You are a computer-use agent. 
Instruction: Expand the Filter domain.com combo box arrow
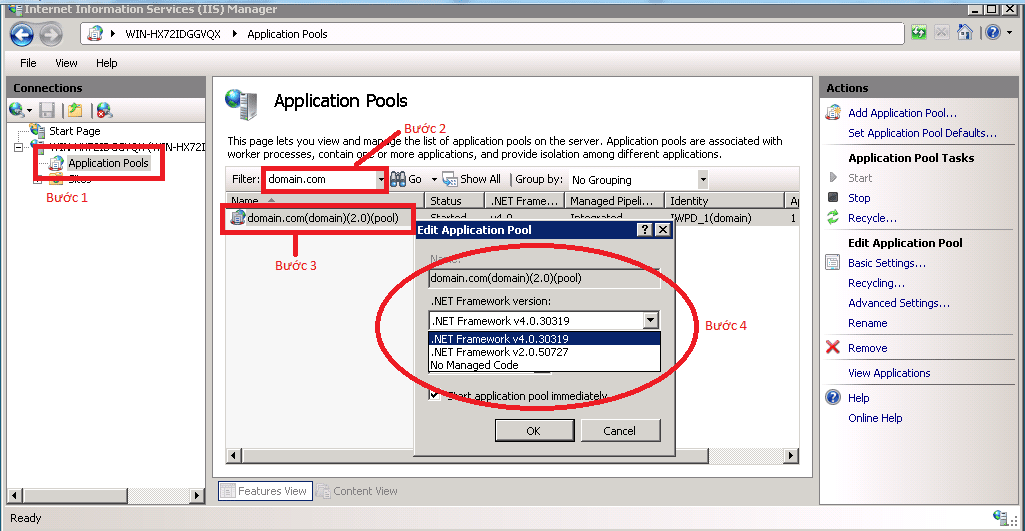click(x=381, y=180)
